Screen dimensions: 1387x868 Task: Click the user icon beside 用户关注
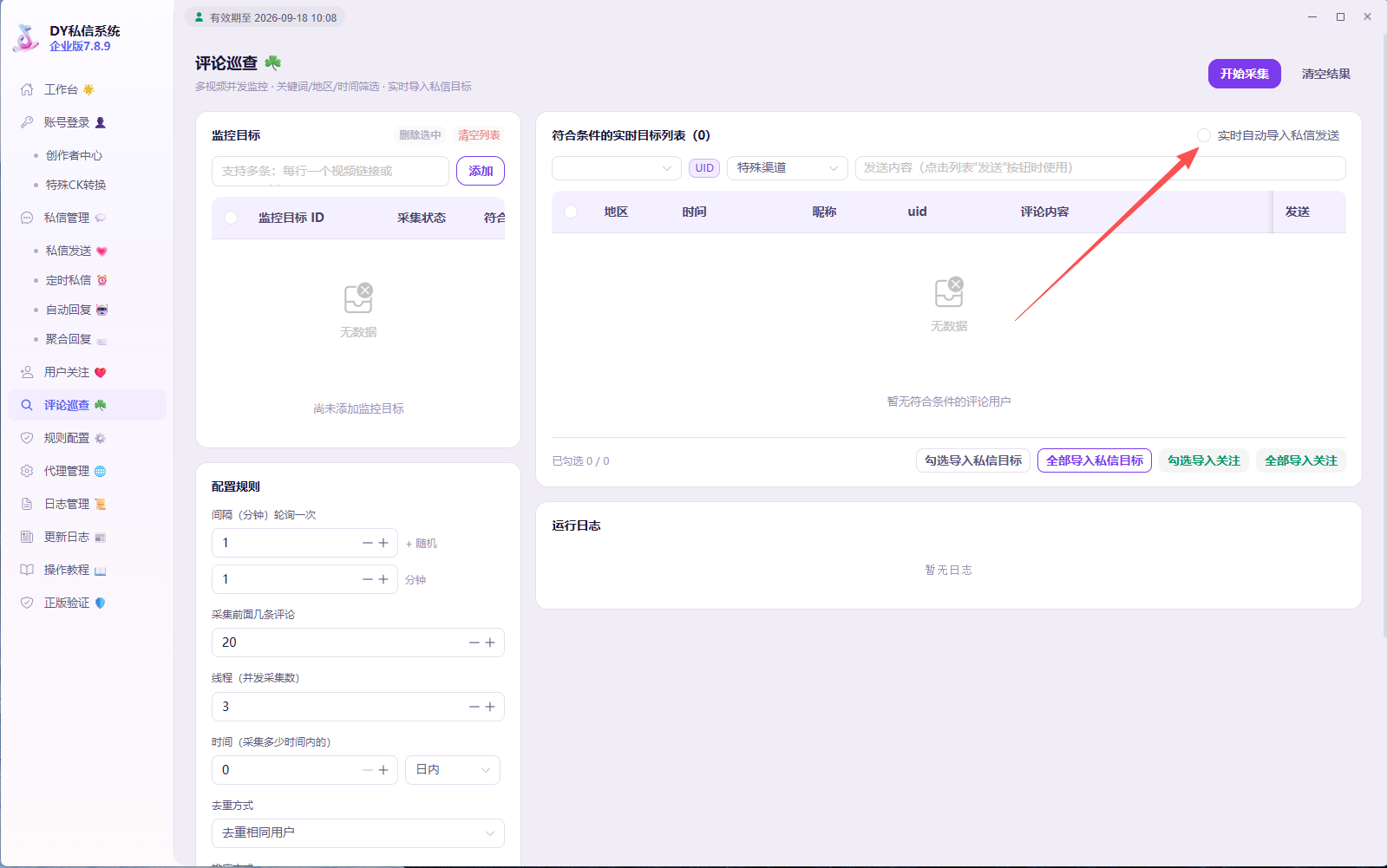click(27, 372)
